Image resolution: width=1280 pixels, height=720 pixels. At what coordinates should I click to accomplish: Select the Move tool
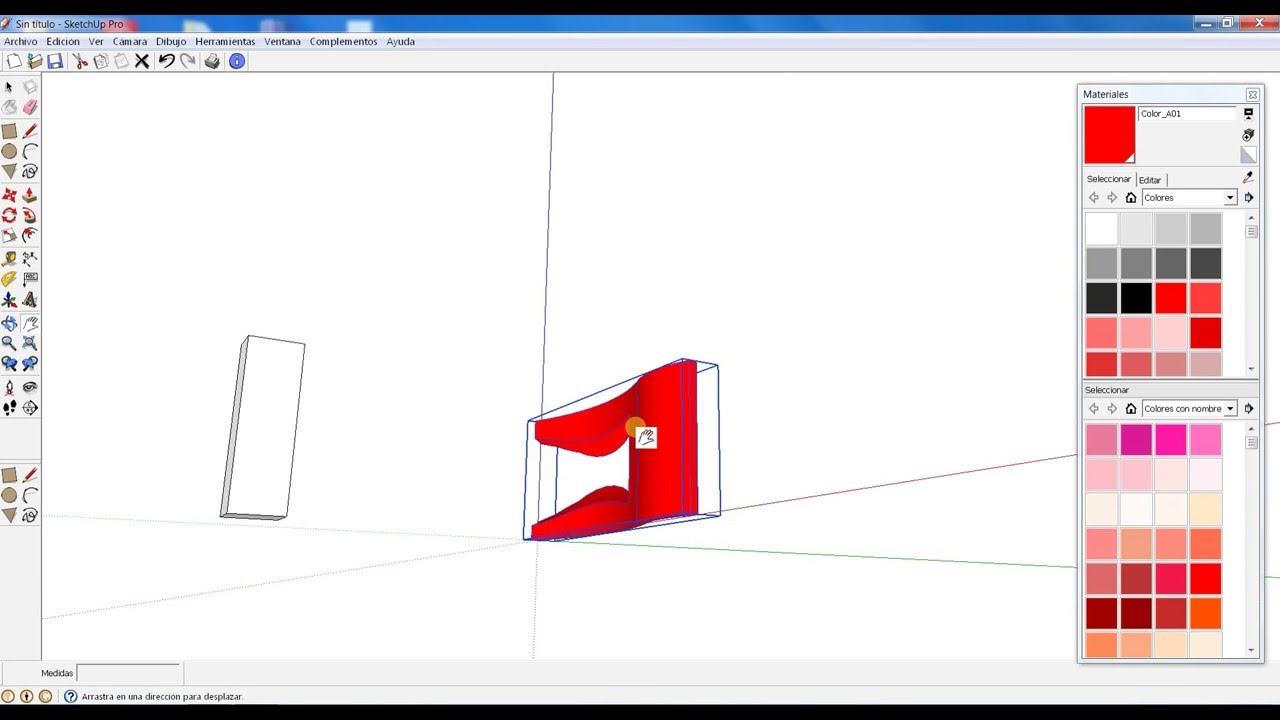click(9, 195)
